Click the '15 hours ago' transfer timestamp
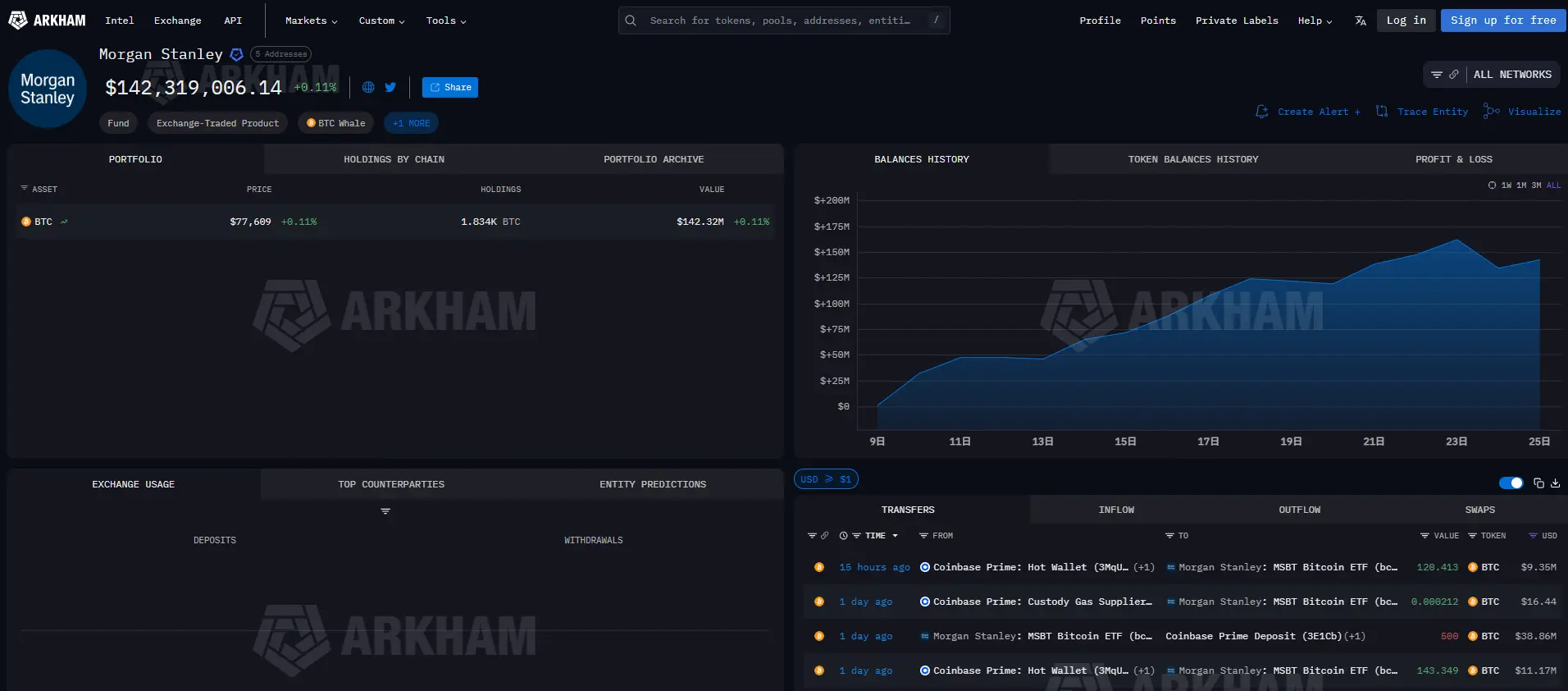The image size is (1568, 691). point(874,567)
